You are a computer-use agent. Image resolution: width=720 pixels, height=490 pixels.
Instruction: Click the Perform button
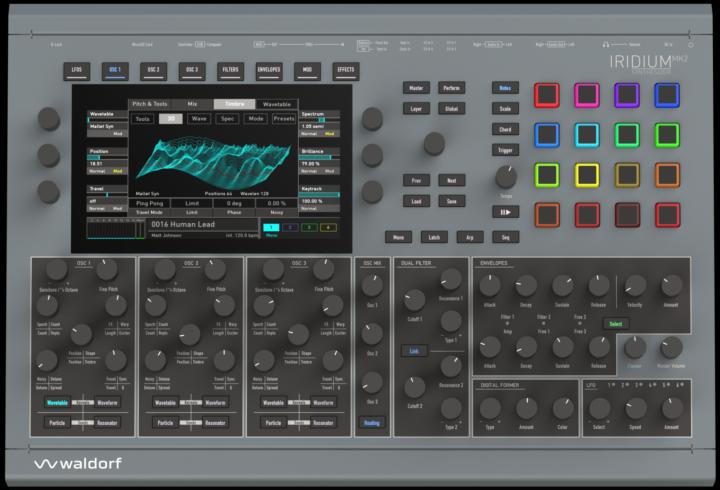pos(451,88)
